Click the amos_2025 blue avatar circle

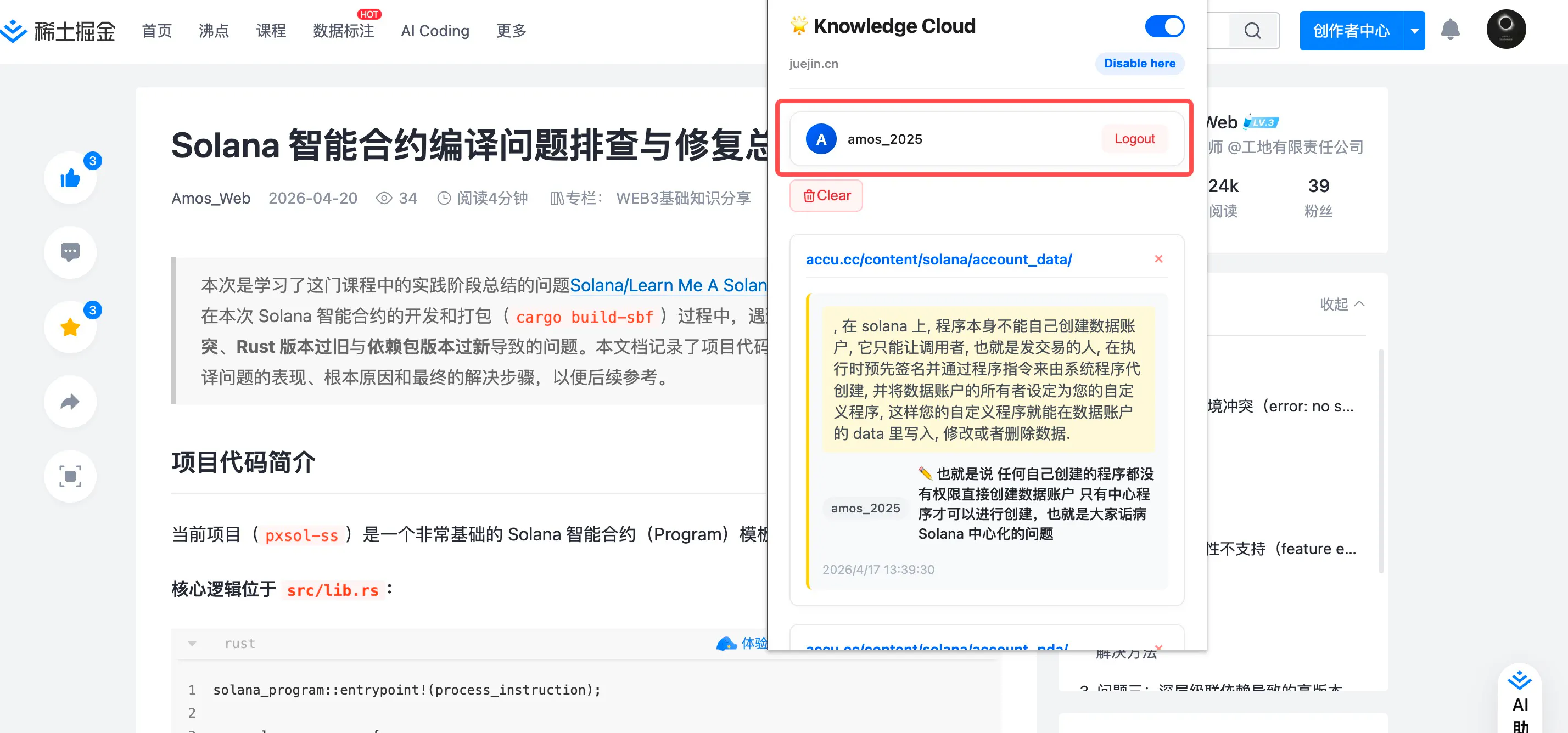pos(821,139)
